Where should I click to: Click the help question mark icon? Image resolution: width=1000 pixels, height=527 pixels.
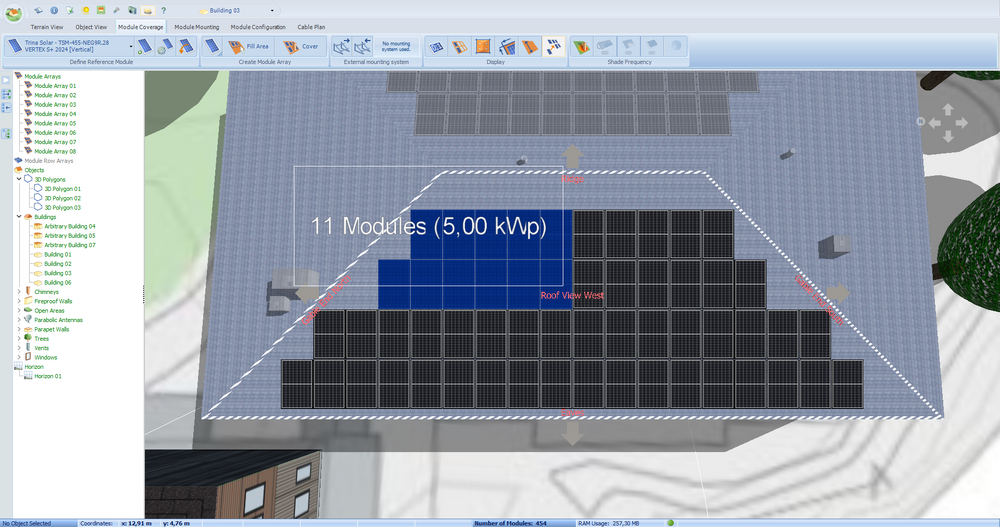(x=163, y=10)
